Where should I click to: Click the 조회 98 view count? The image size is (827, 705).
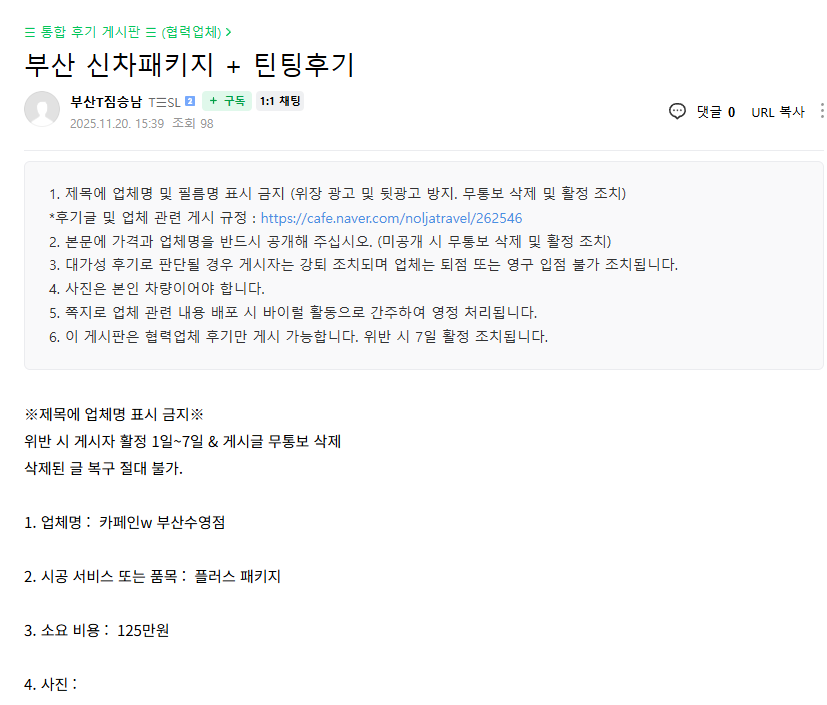click(x=193, y=124)
